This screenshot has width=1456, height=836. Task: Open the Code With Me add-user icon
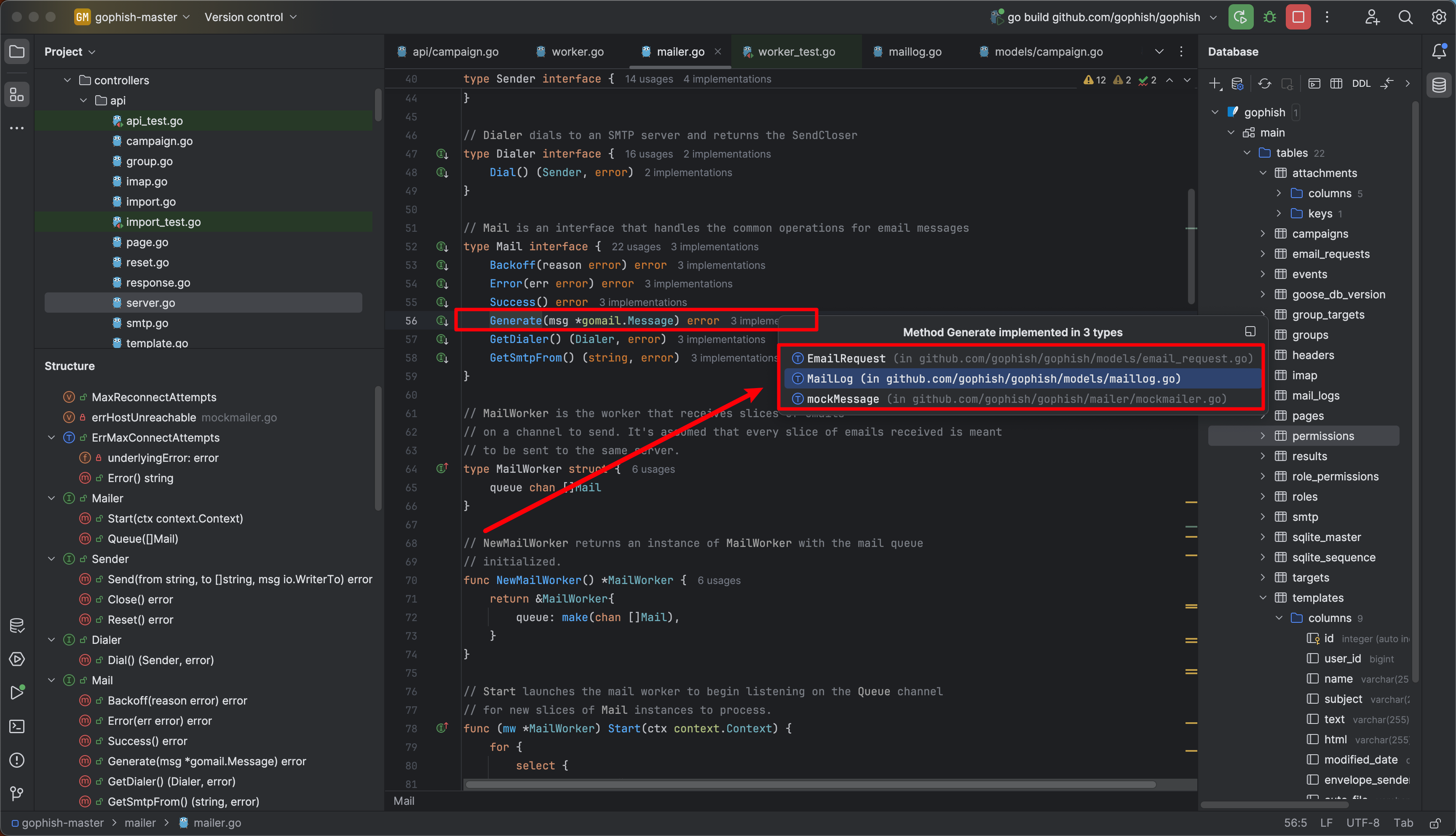(x=1372, y=17)
